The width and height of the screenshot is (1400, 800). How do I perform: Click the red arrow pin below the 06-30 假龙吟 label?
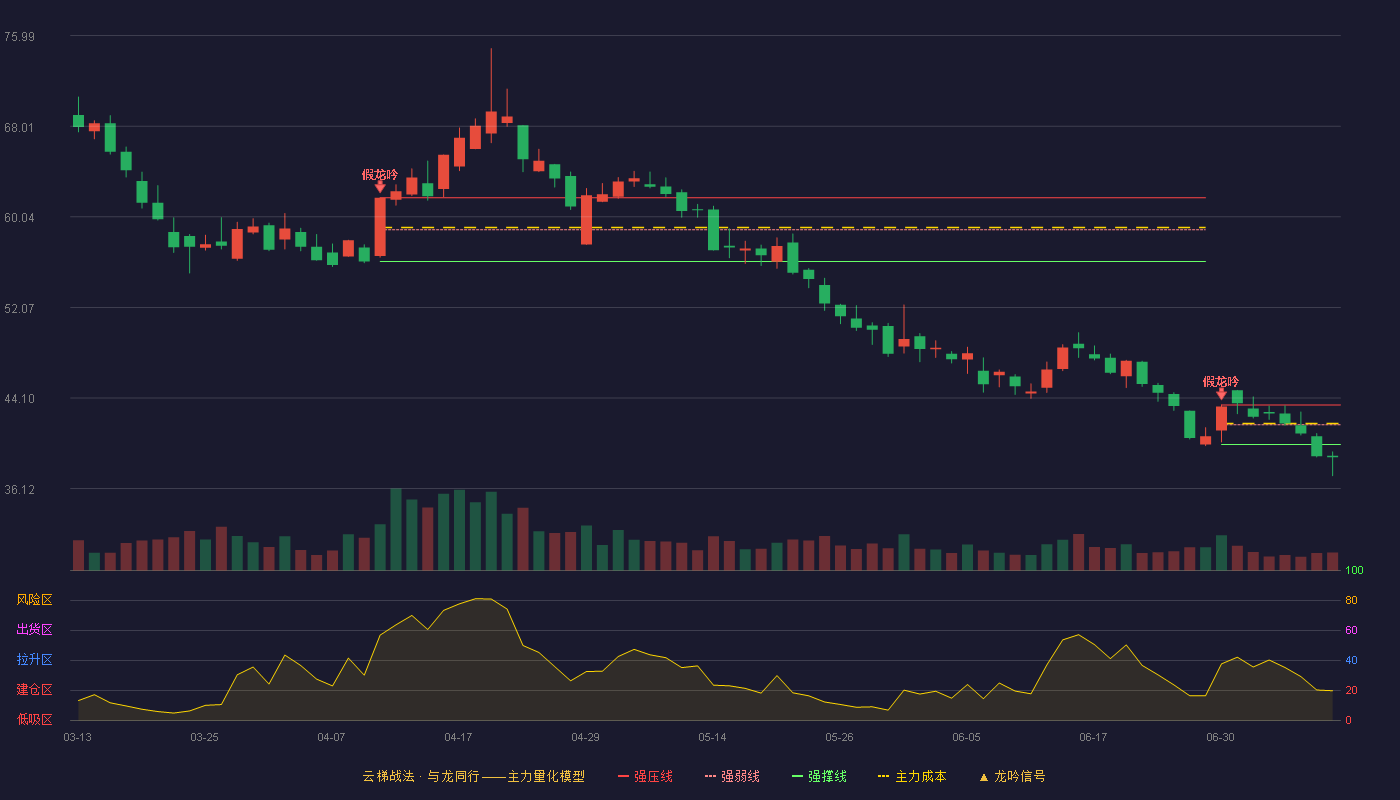[1221, 395]
